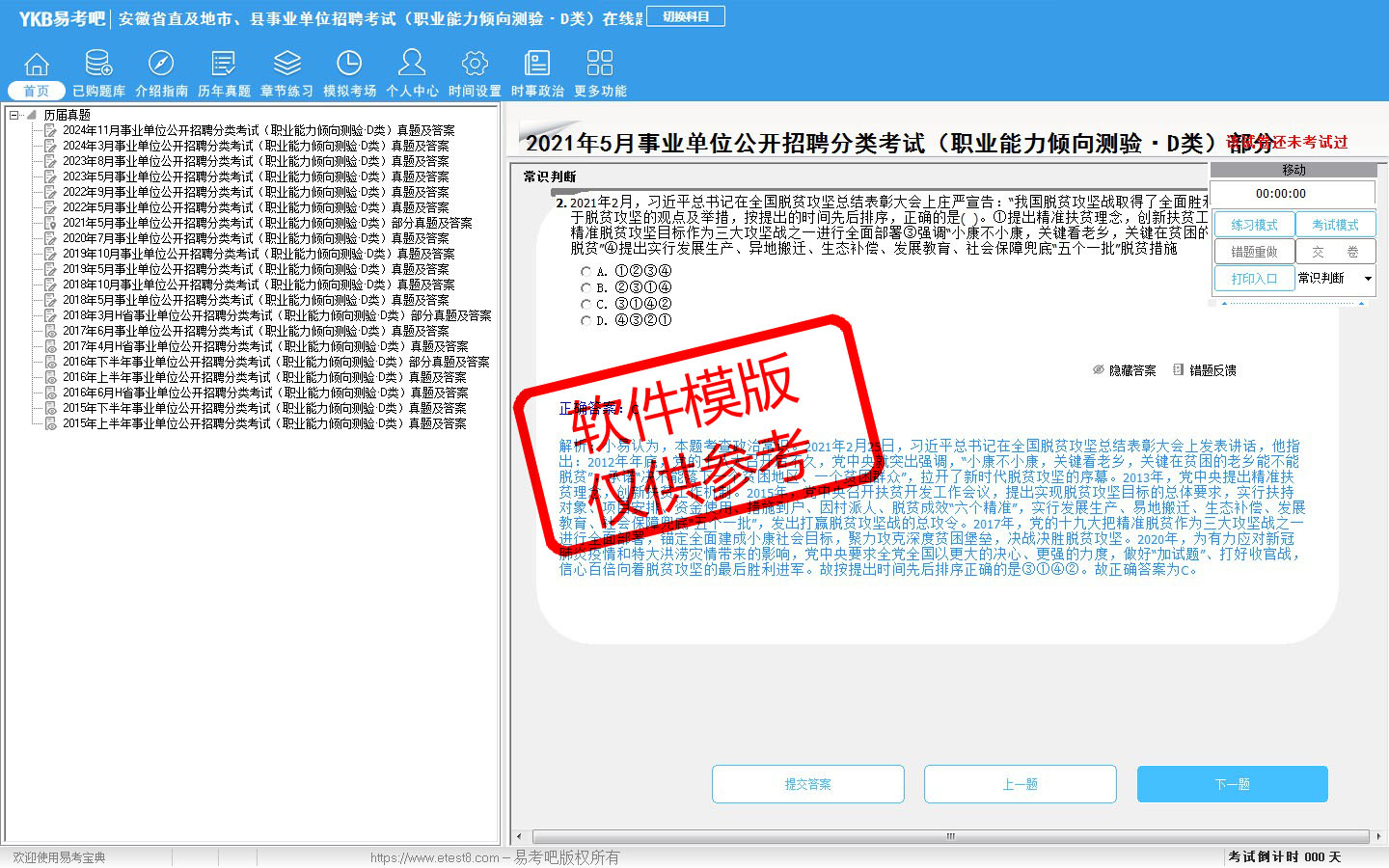Click the 下一题 next question button
Viewport: 1389px width, 868px height.
click(x=1232, y=784)
